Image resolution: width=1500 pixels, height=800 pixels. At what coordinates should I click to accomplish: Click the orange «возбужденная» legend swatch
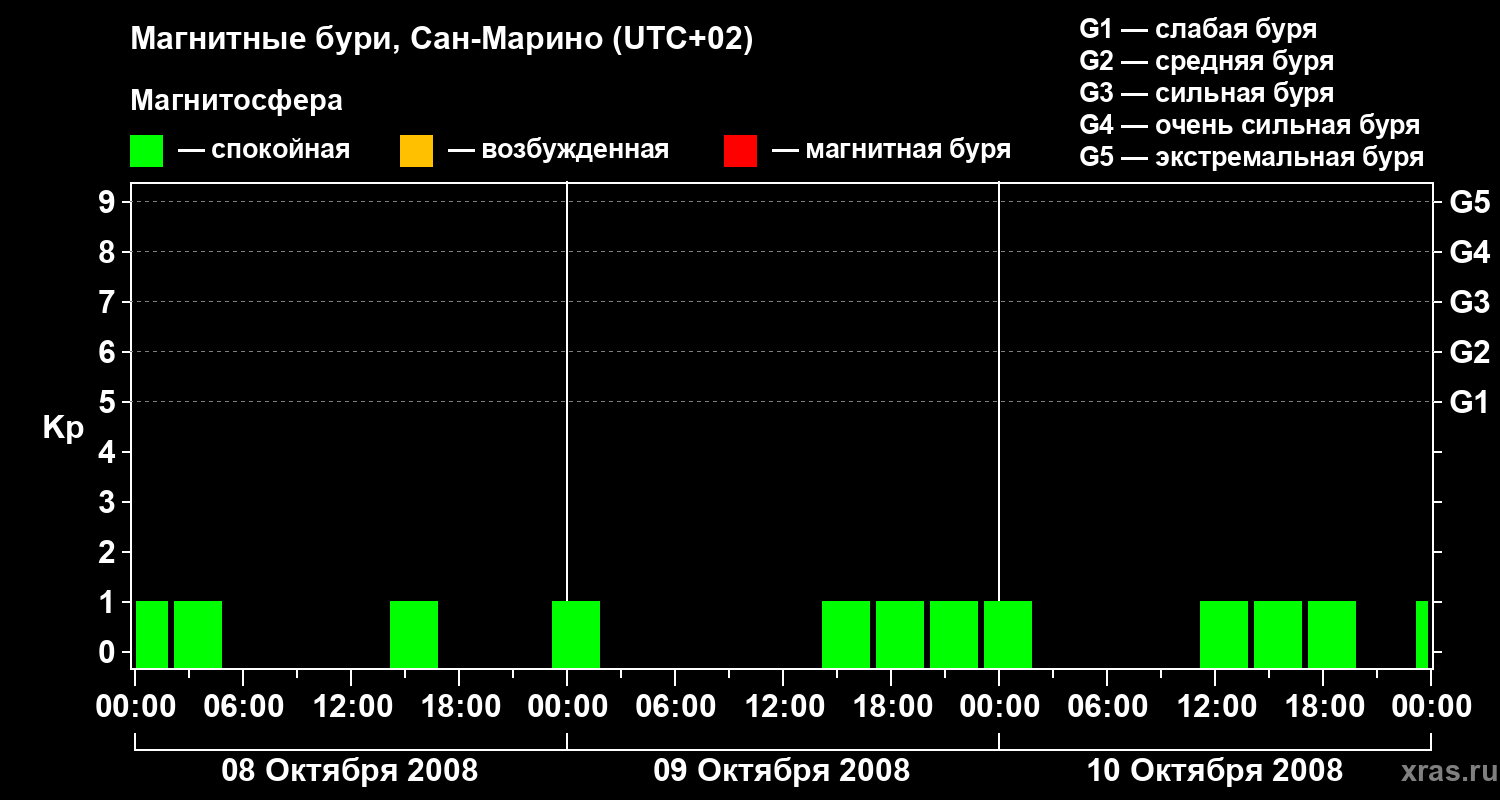[x=416, y=151]
